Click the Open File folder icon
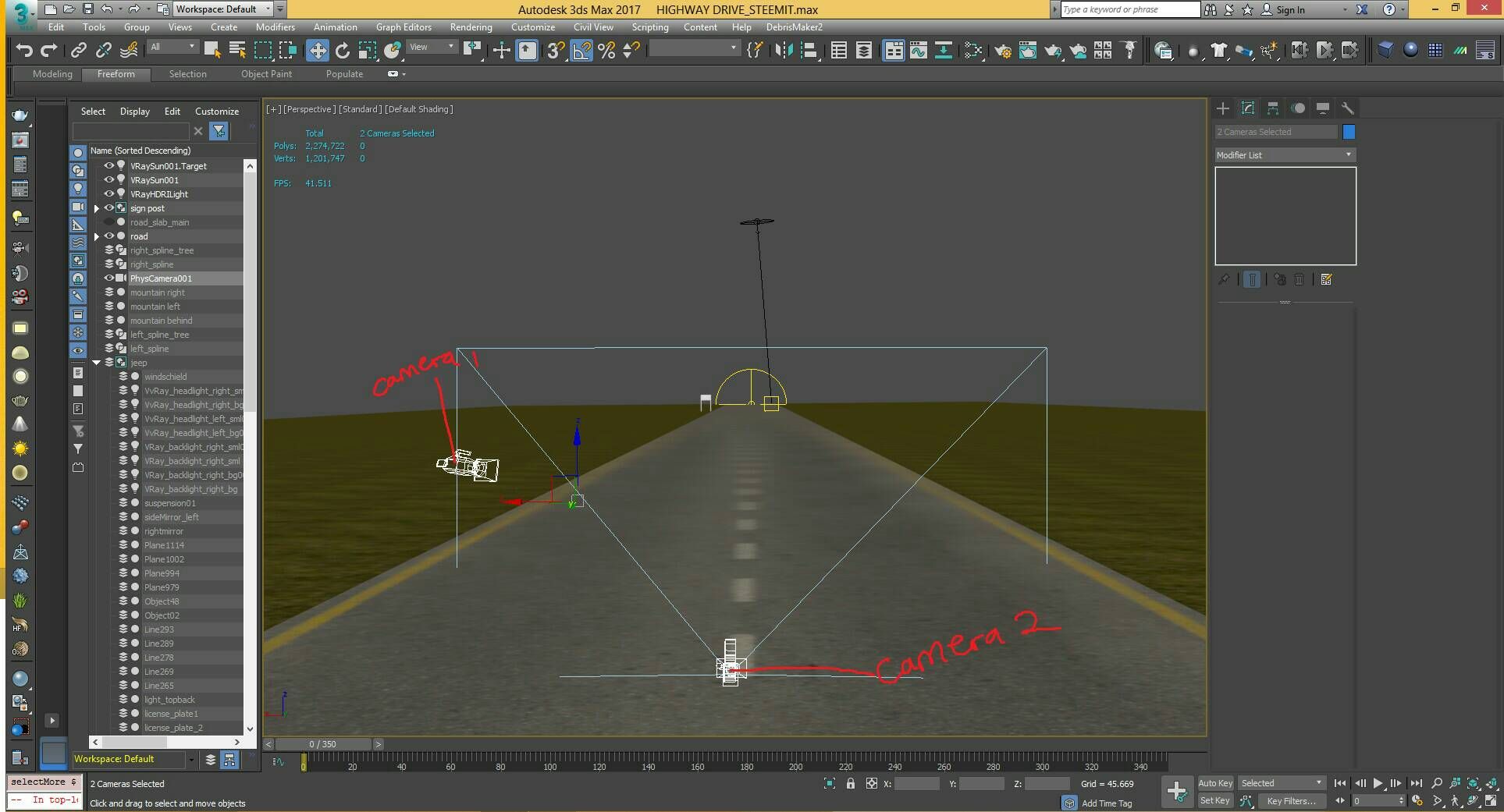Viewport: 1504px width, 812px height. click(69, 9)
